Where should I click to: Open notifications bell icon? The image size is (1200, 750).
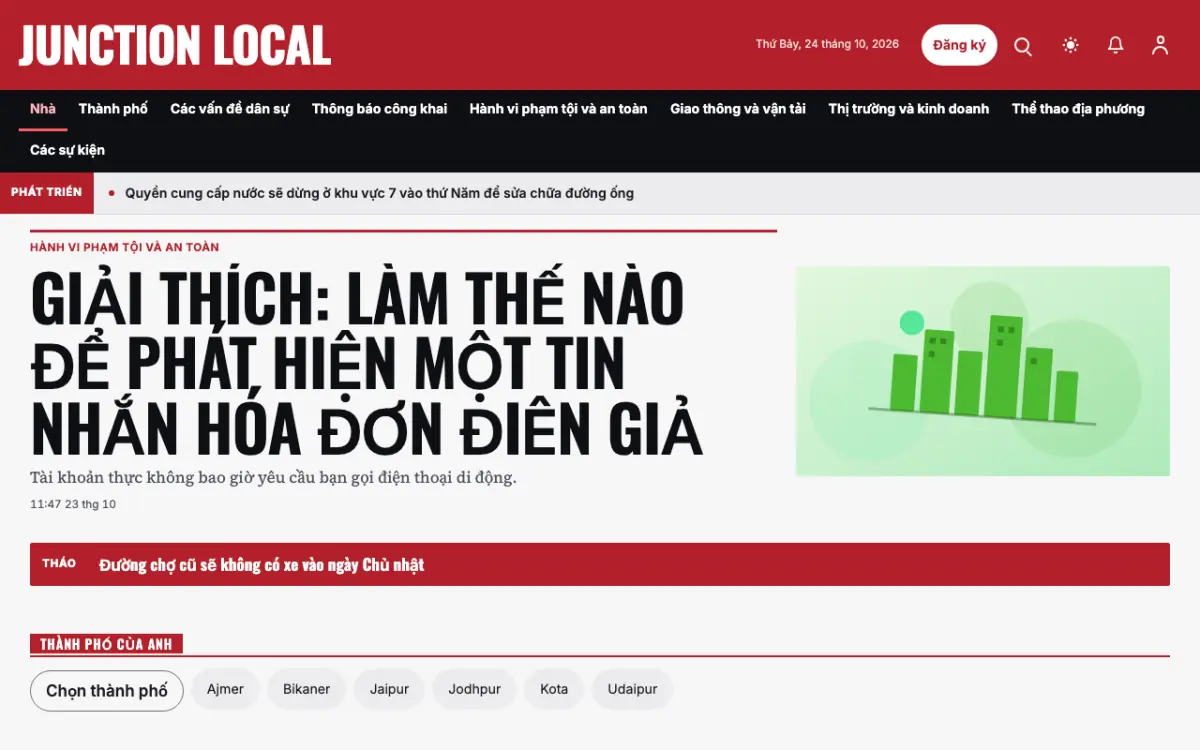[1116, 45]
